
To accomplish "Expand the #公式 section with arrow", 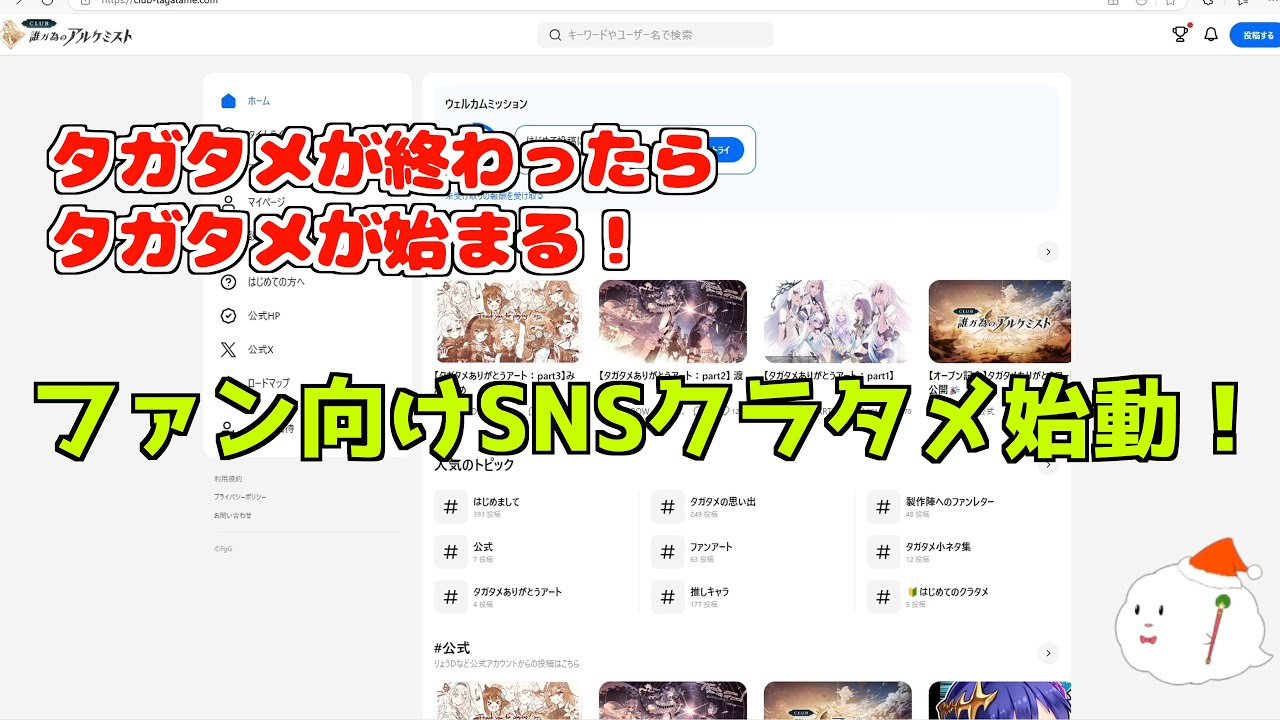I will (1047, 653).
